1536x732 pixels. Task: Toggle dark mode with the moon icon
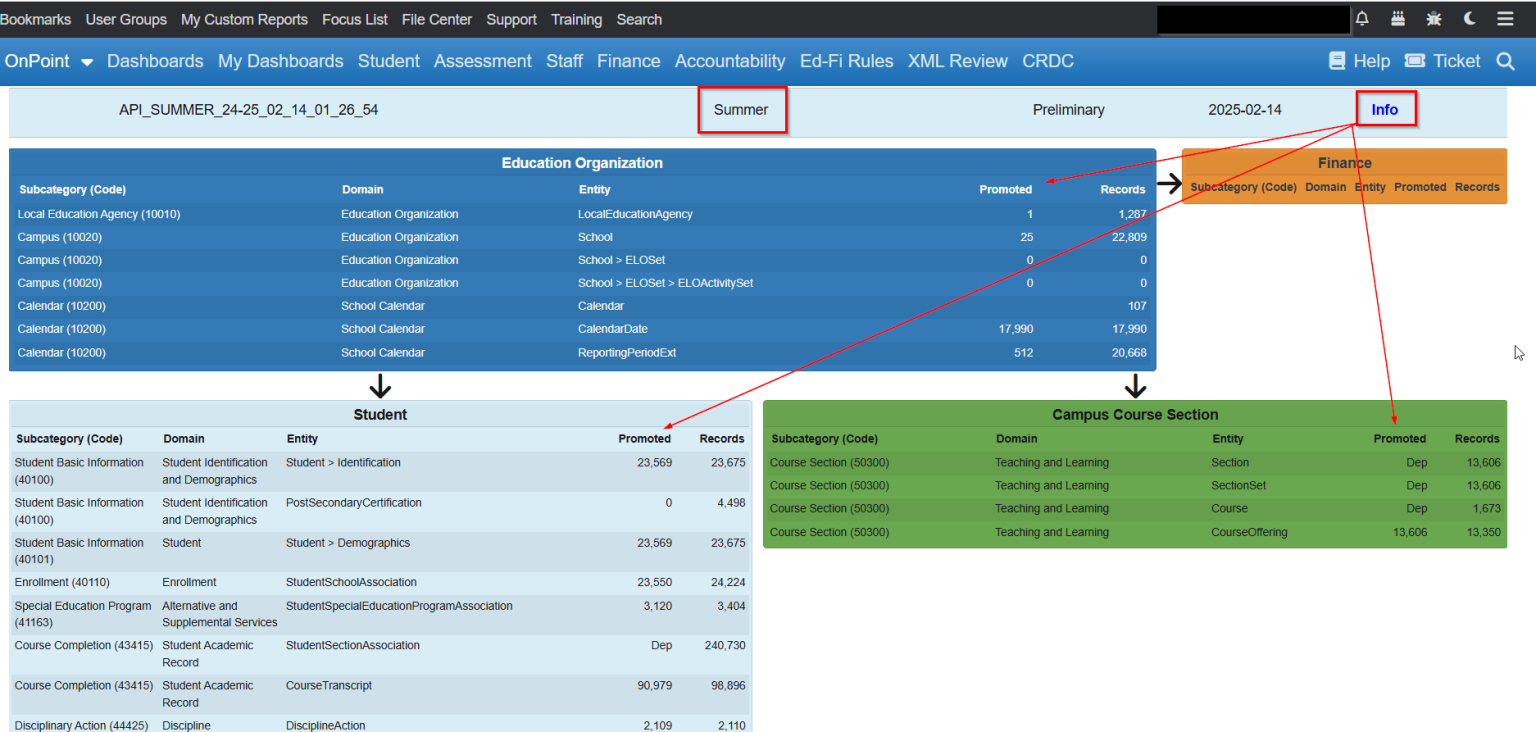pos(1469,18)
